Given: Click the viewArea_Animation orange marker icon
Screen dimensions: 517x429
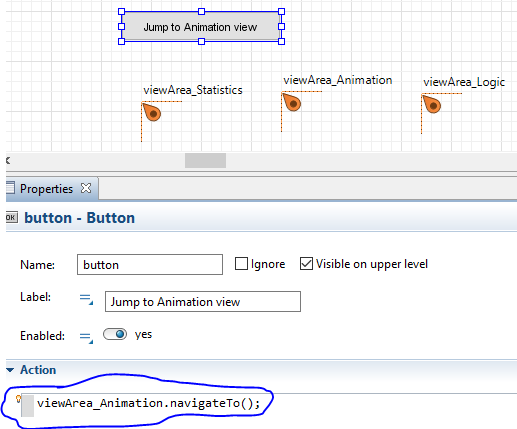Looking at the screenshot, I should point(292,102).
